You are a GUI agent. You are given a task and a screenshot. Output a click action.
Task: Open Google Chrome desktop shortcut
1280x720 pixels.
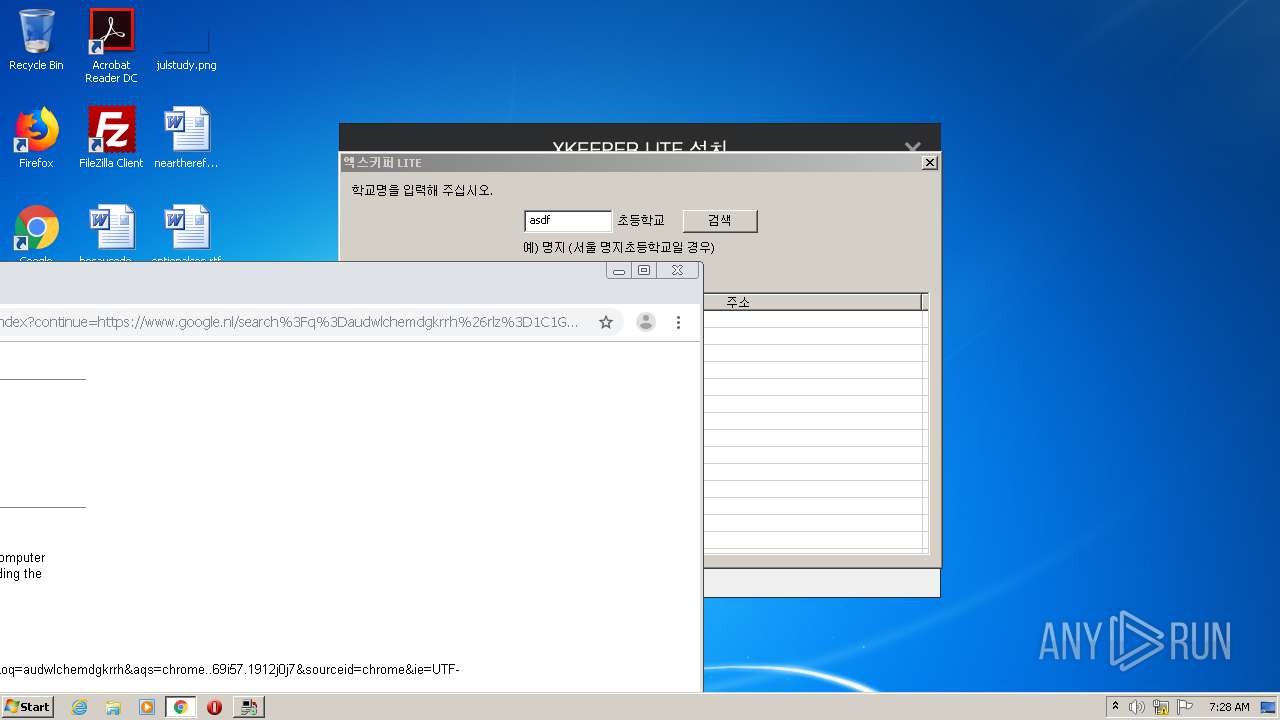(36, 234)
